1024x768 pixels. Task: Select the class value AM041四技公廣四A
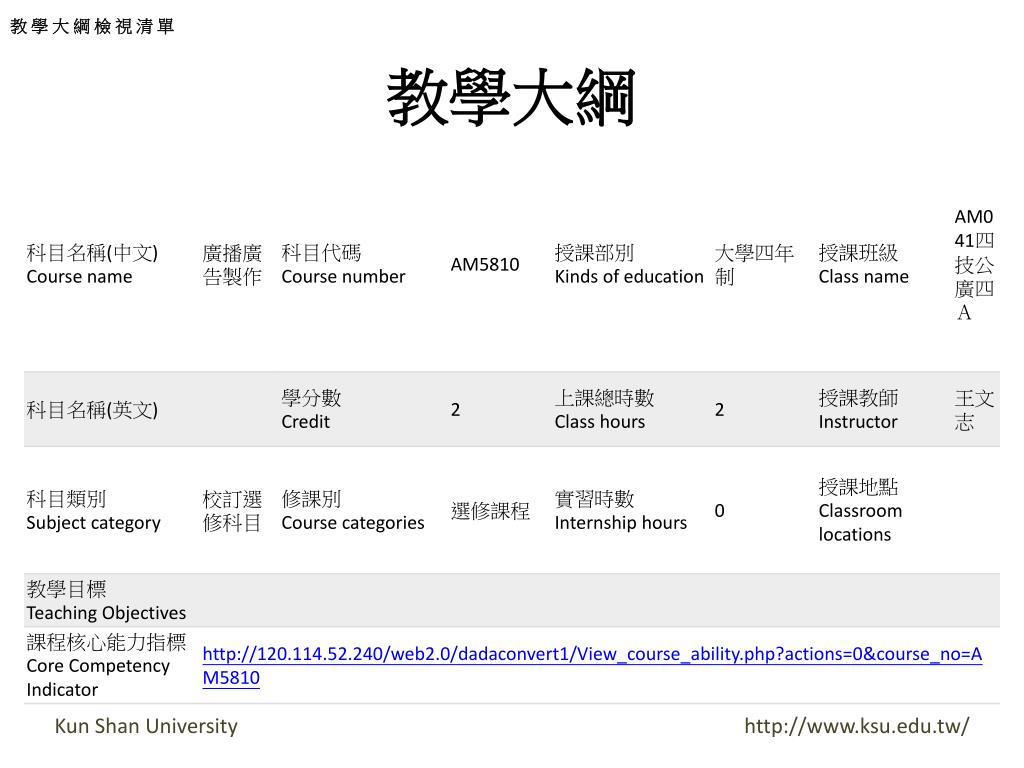coord(974,264)
